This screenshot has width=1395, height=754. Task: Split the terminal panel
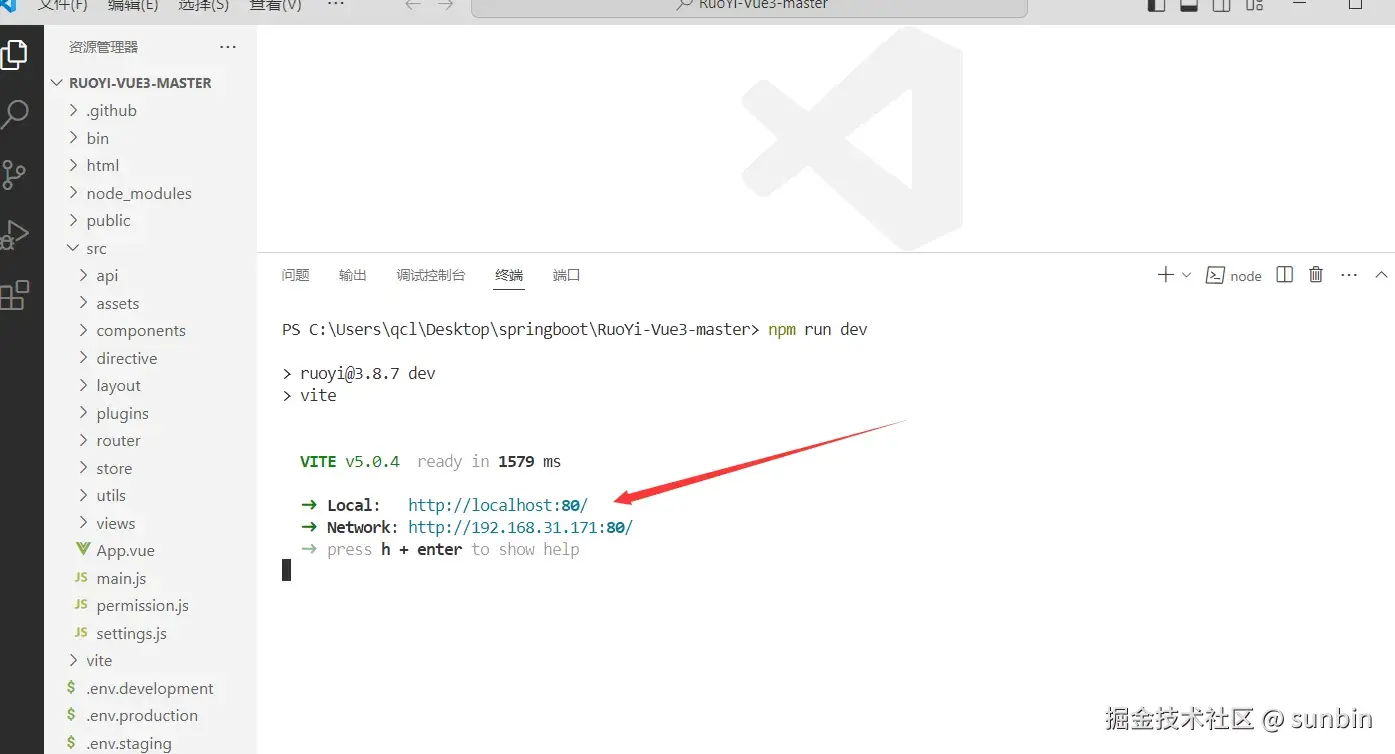pos(1285,275)
